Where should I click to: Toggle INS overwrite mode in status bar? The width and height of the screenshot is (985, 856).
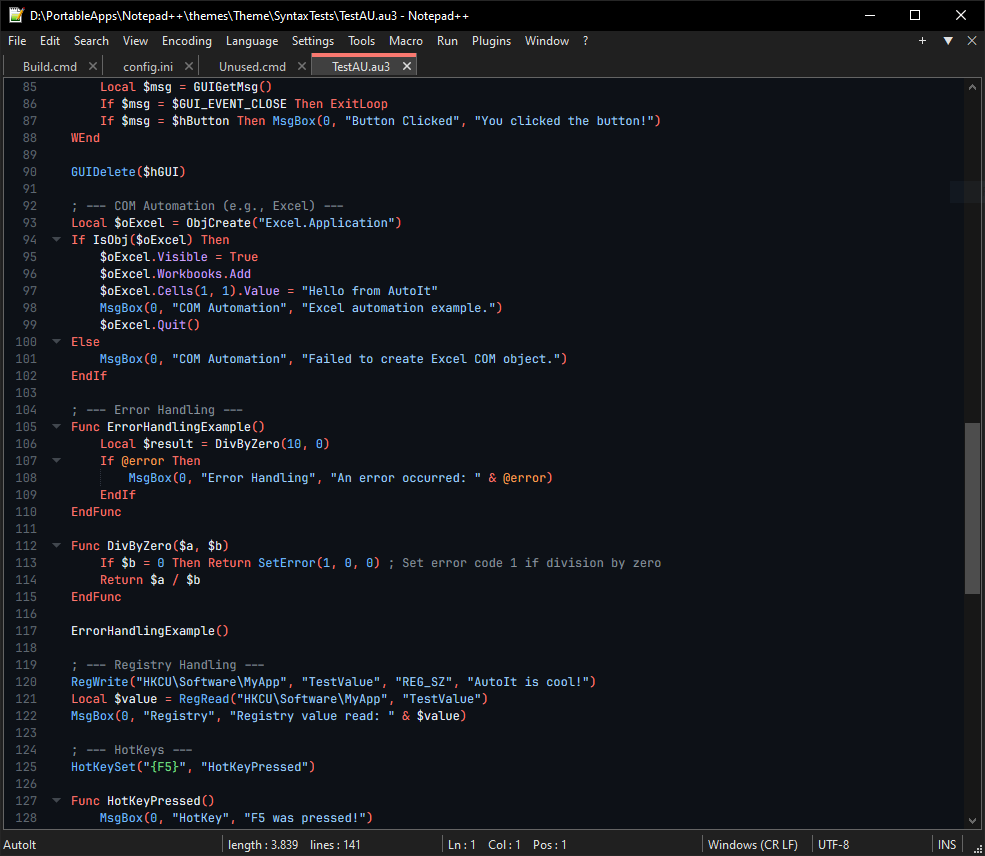(946, 844)
